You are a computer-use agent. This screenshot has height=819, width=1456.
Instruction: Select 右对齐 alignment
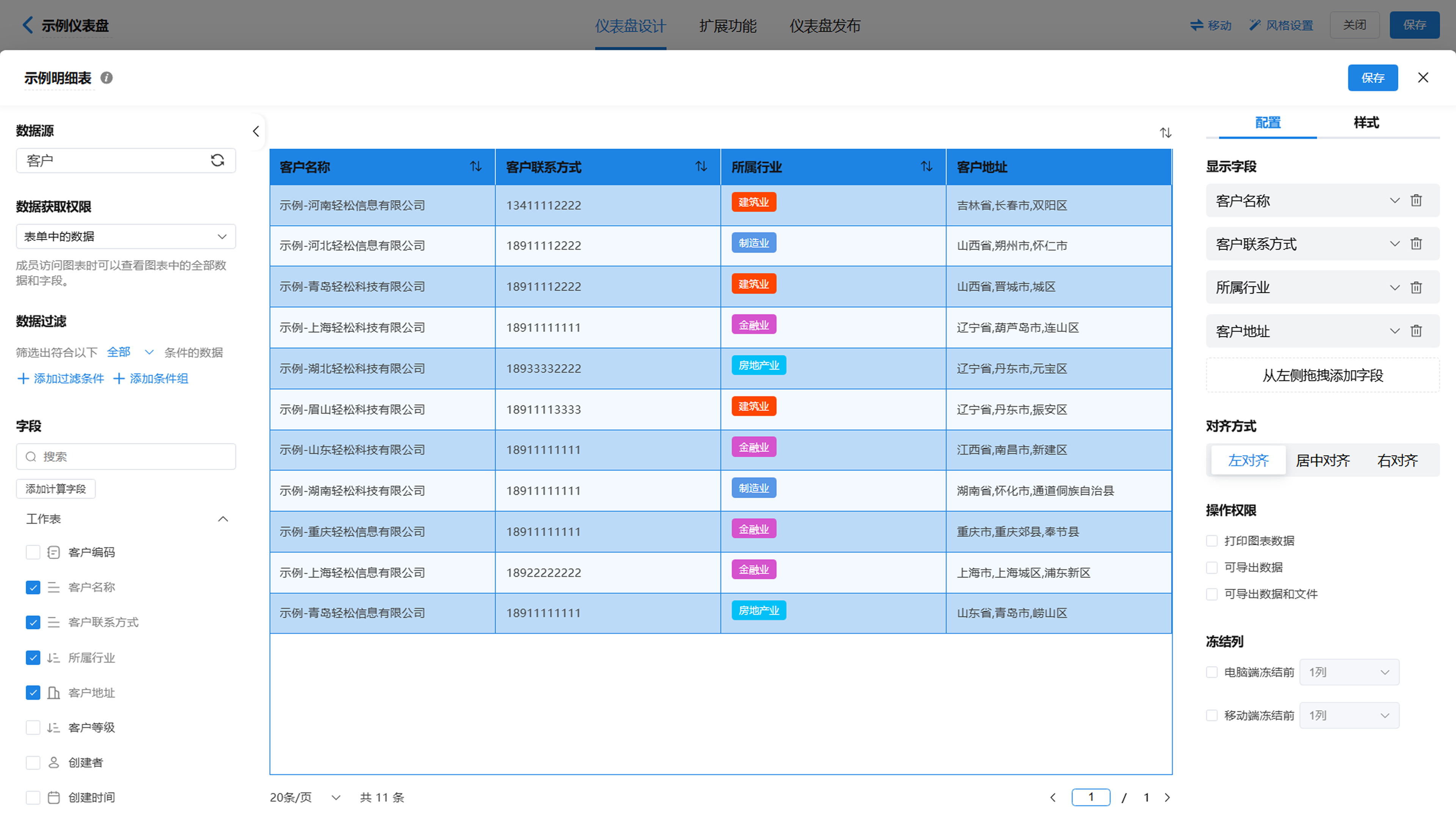1397,461
